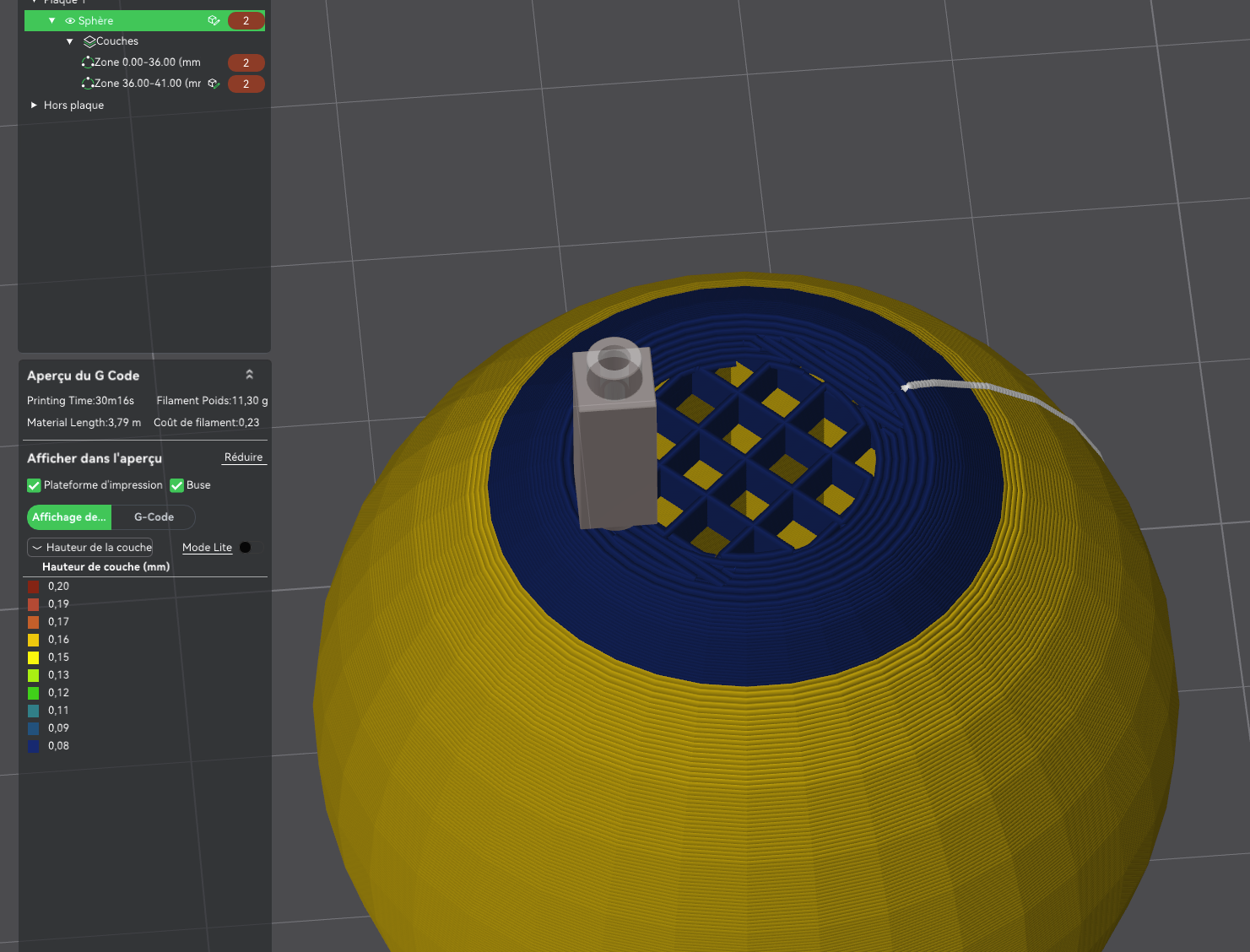Click the green 0,12 color swatch

coord(34,693)
